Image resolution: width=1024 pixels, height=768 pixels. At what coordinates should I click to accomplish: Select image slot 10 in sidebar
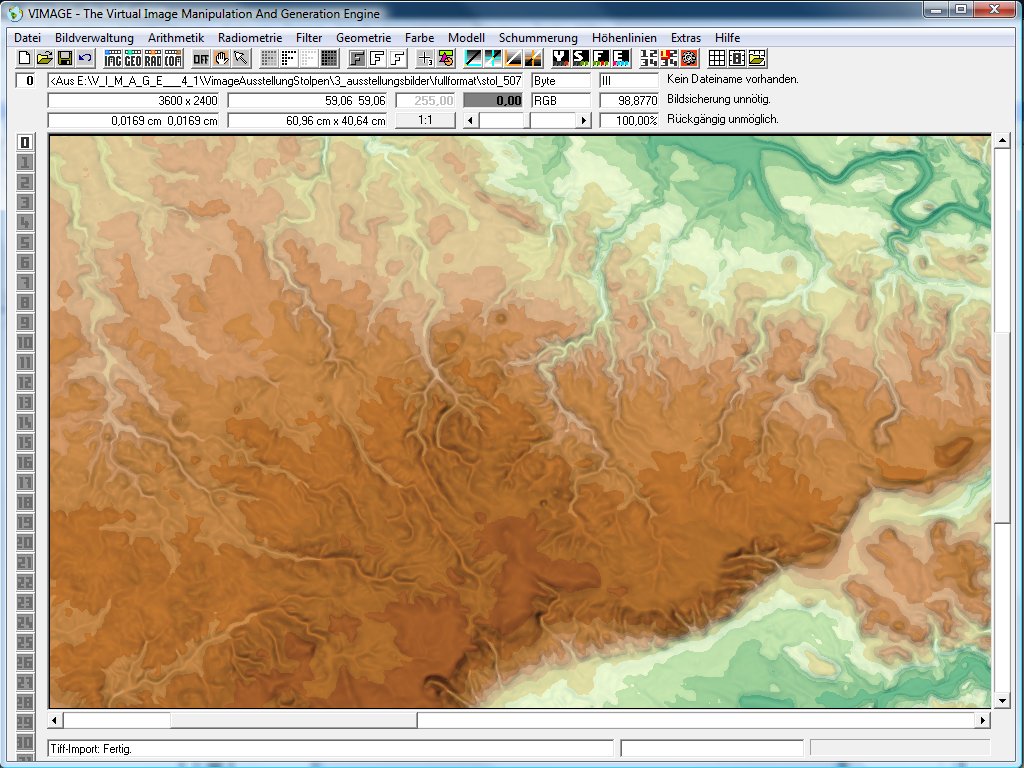(x=25, y=342)
